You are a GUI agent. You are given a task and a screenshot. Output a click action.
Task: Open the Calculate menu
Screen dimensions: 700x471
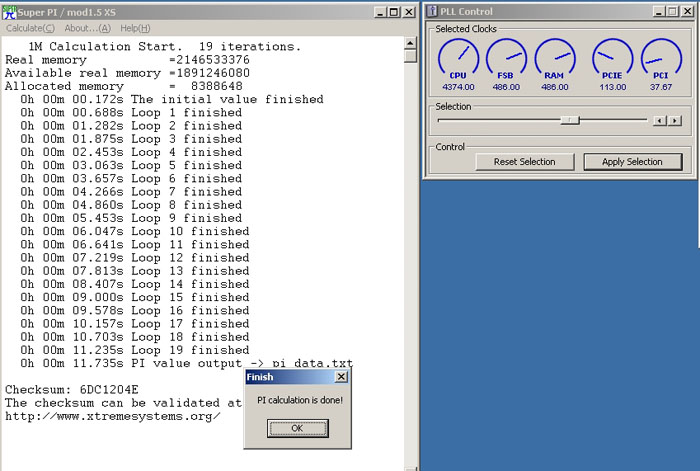(30, 28)
